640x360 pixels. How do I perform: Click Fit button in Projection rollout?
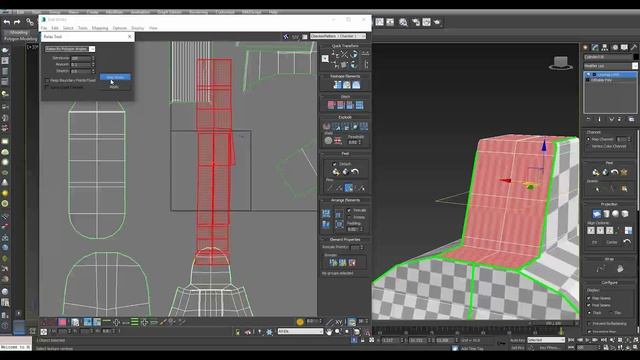click(x=594, y=242)
